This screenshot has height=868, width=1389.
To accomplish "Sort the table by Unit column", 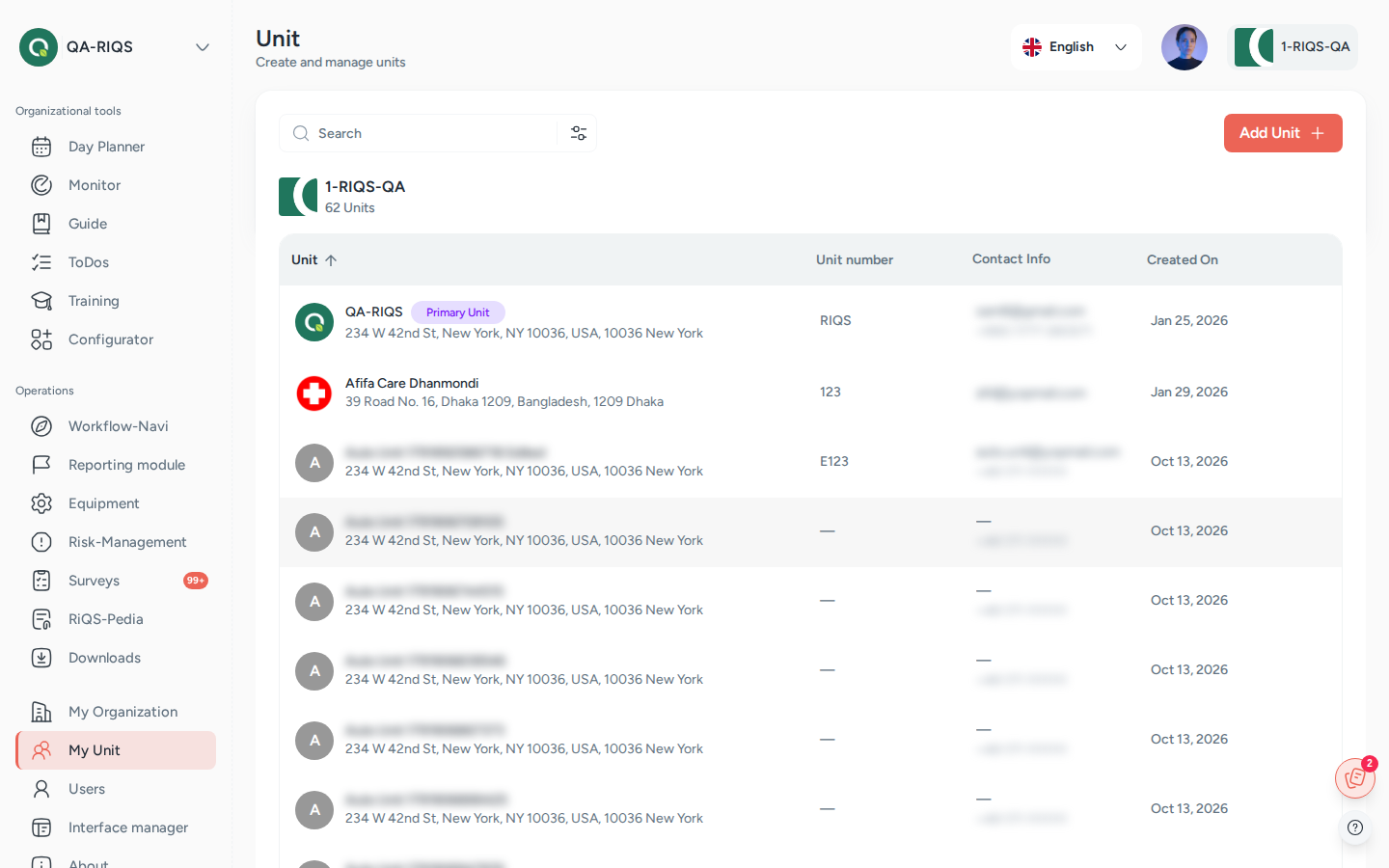I will [x=314, y=259].
